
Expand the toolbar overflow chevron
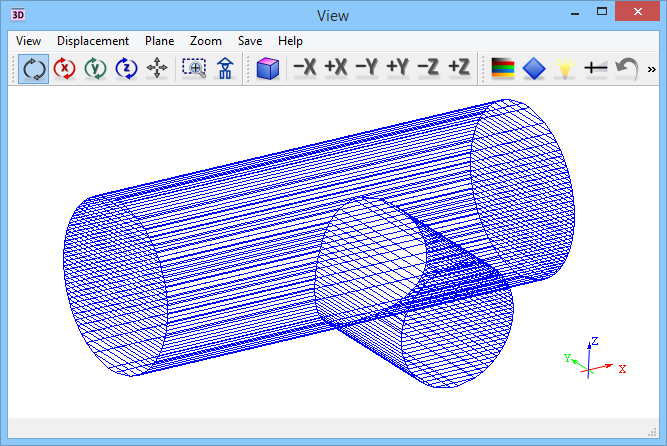[x=651, y=69]
